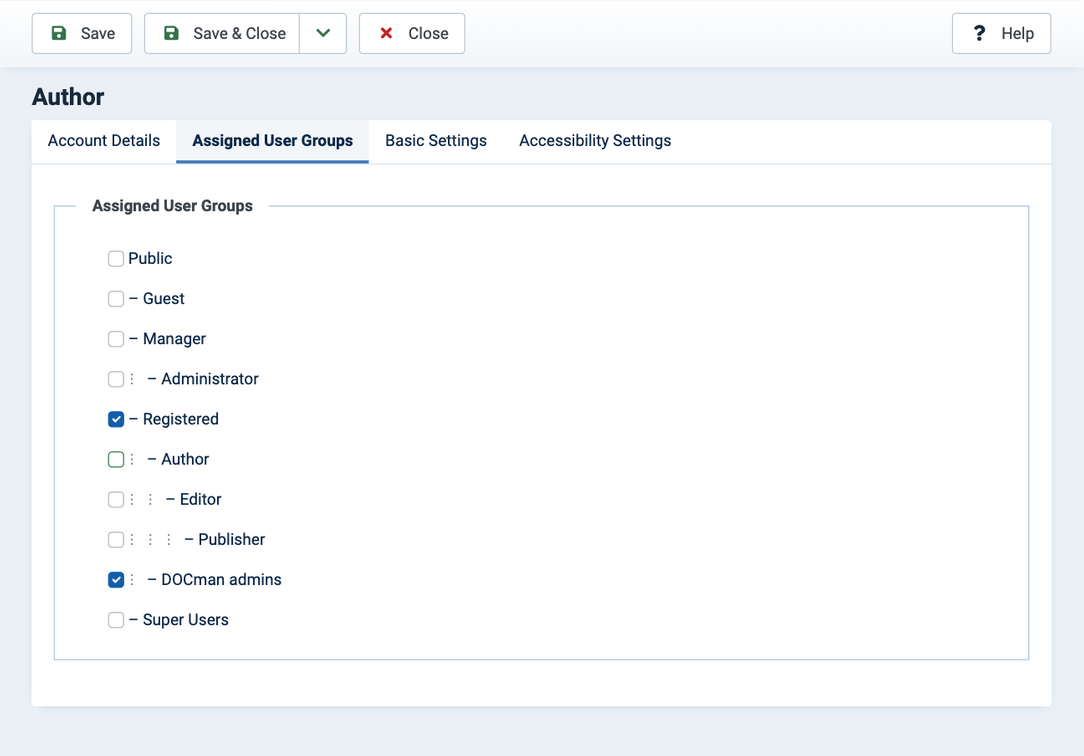Tick the Author group checkbox

point(116,459)
